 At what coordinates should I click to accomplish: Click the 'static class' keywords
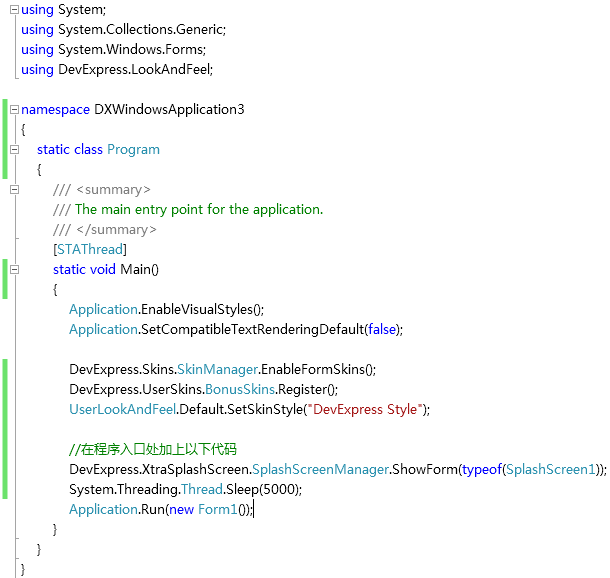70,150
